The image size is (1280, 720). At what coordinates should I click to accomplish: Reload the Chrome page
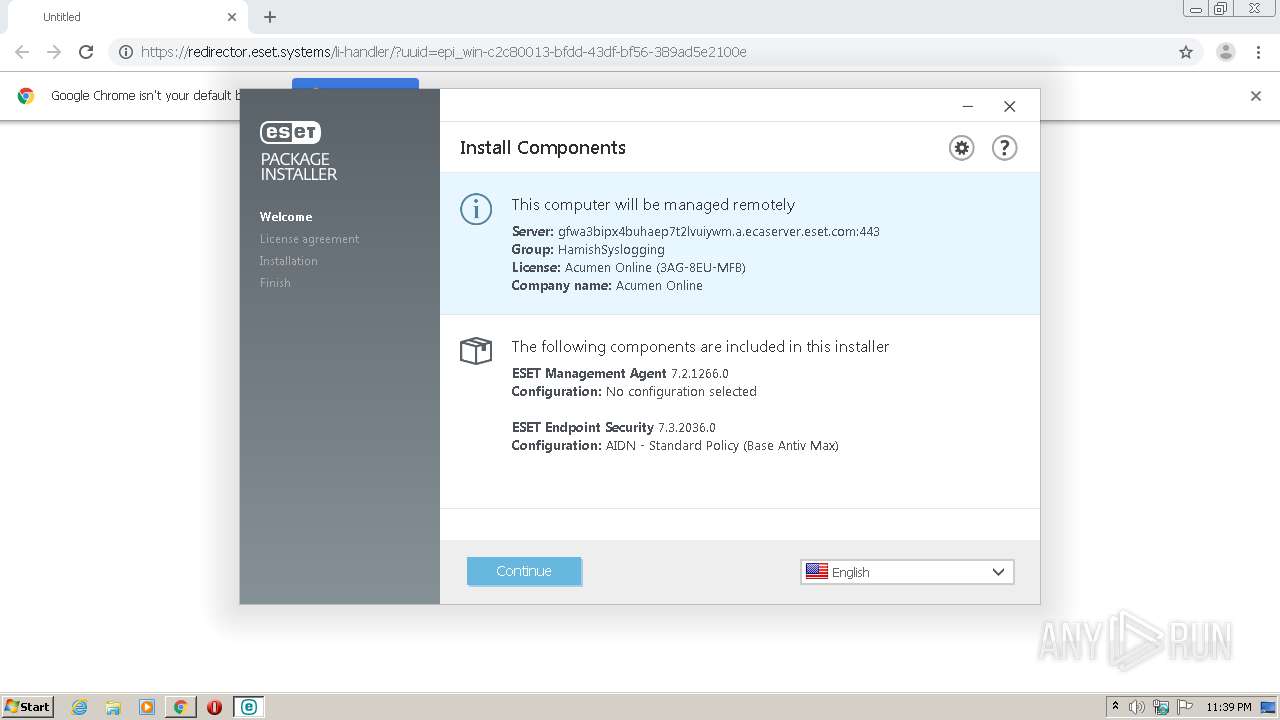pos(86,52)
